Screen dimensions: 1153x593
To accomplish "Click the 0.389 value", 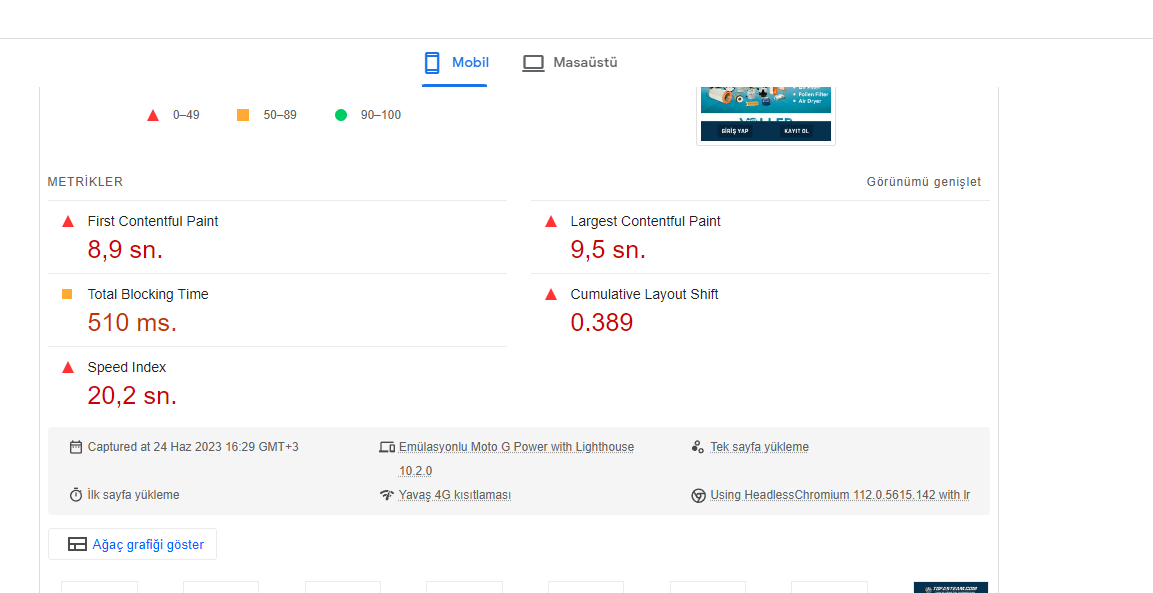I will point(602,322).
